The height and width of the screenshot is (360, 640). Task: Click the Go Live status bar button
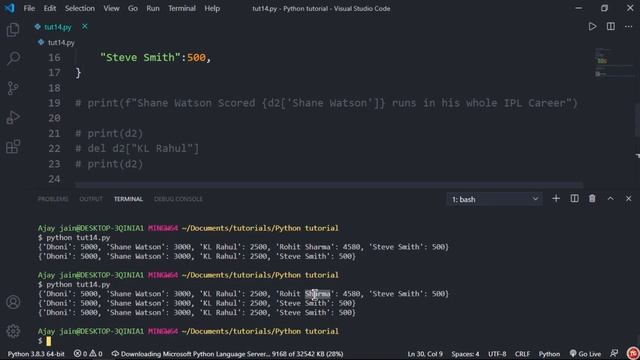[x=585, y=354]
